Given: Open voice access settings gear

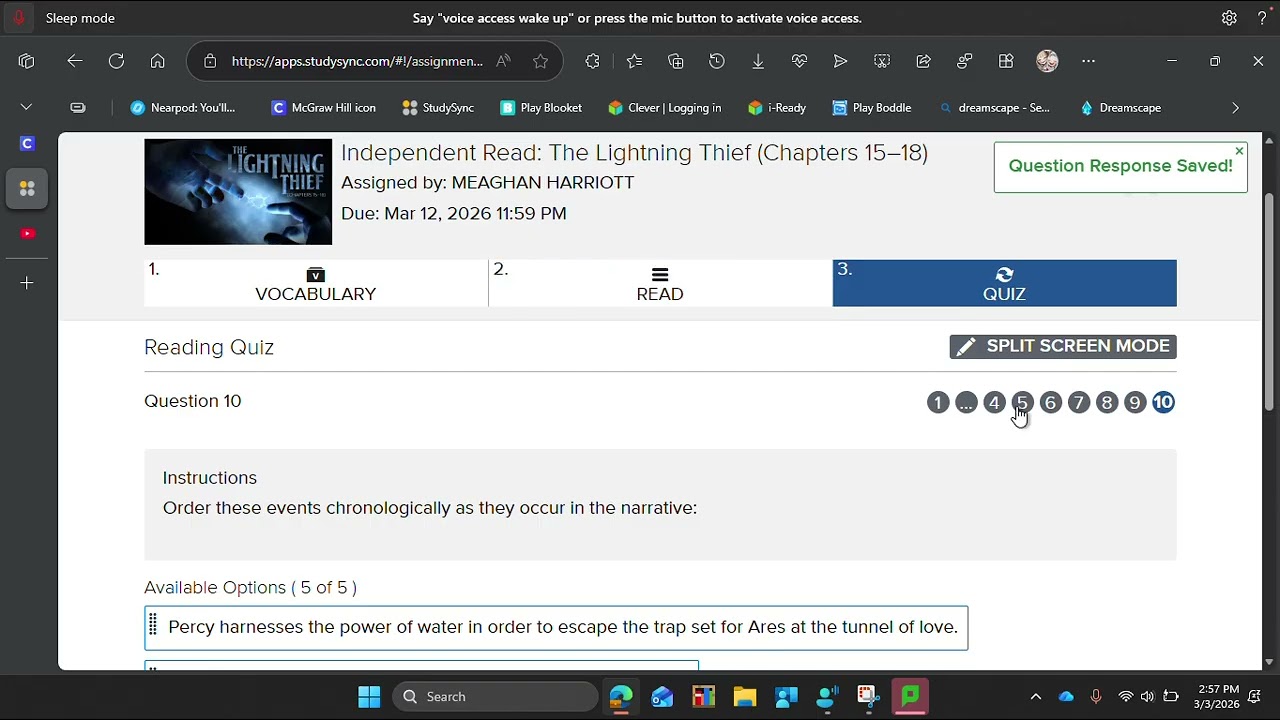Looking at the screenshot, I should click(1229, 18).
